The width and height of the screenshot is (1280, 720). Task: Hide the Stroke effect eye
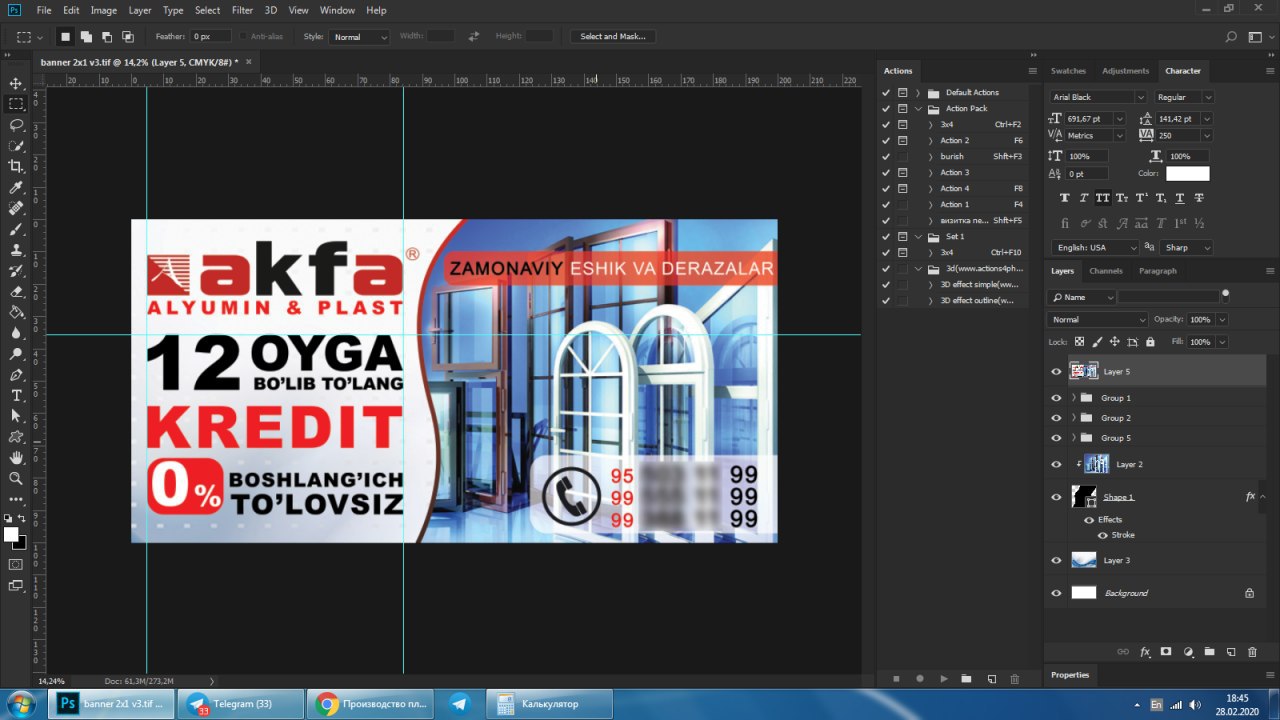(1102, 535)
